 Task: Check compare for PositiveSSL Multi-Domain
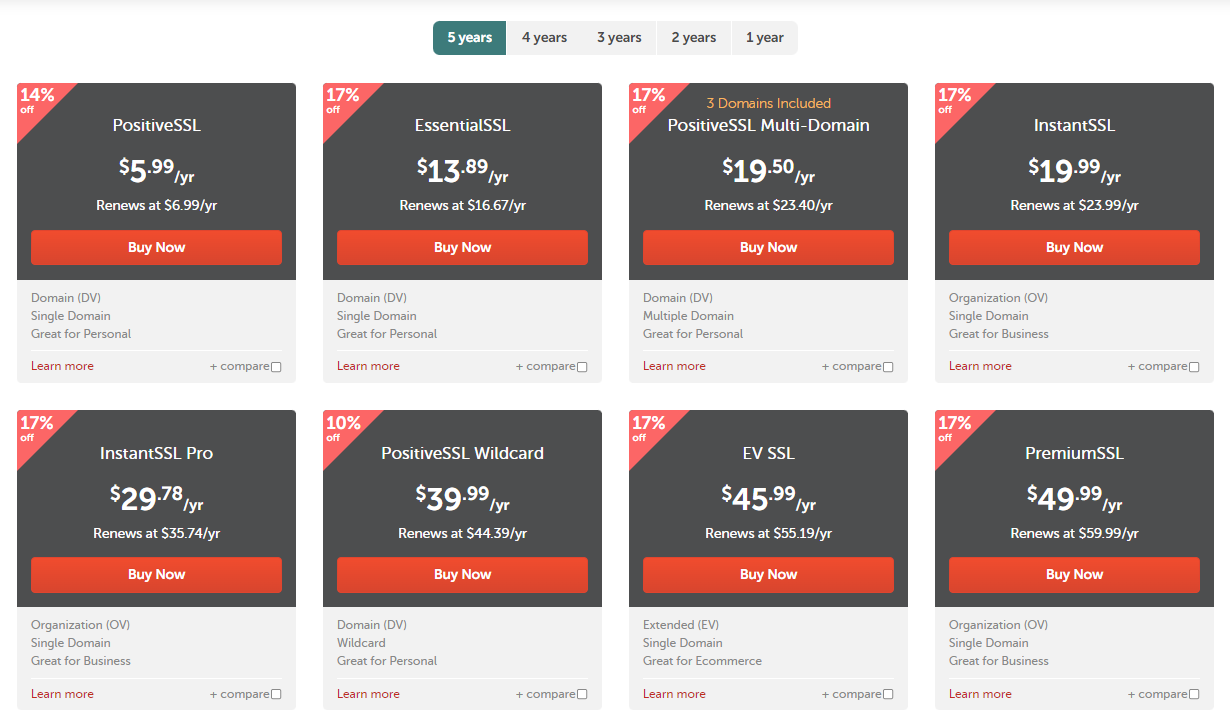pyautogui.click(x=890, y=366)
